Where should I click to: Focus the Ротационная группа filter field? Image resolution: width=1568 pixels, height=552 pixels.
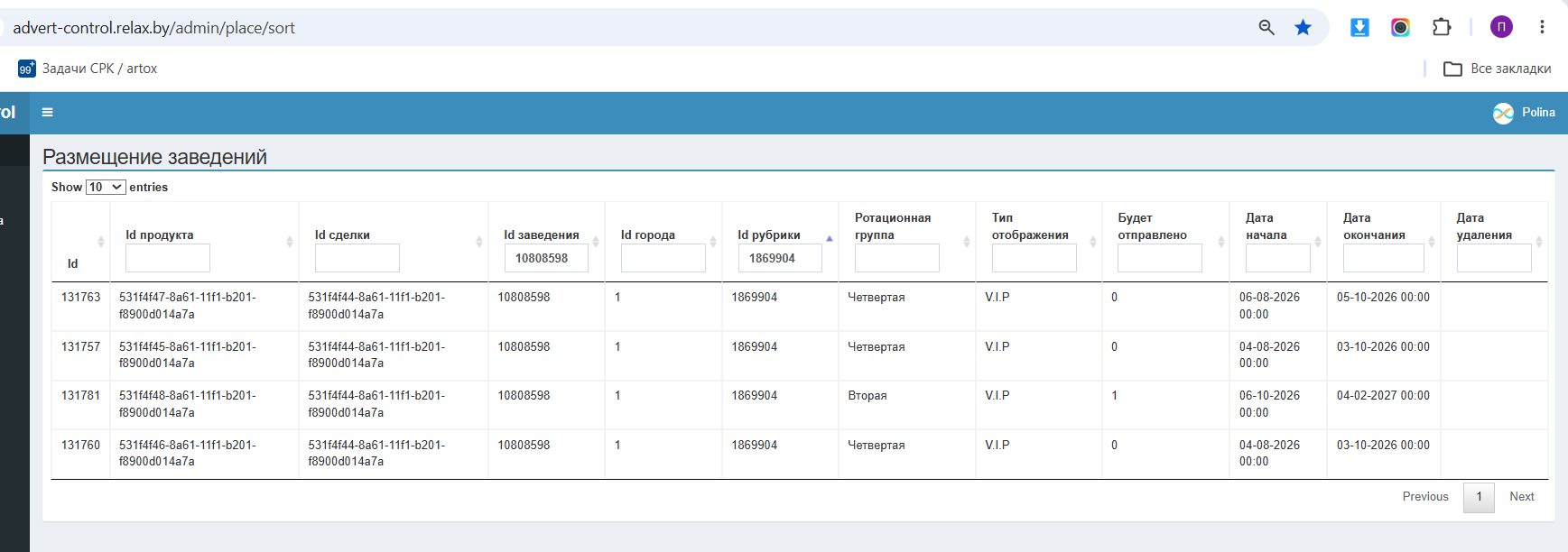tap(897, 258)
